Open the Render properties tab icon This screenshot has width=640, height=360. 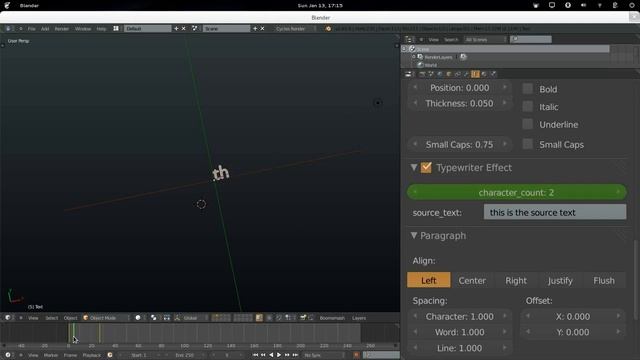pyautogui.click(x=422, y=74)
